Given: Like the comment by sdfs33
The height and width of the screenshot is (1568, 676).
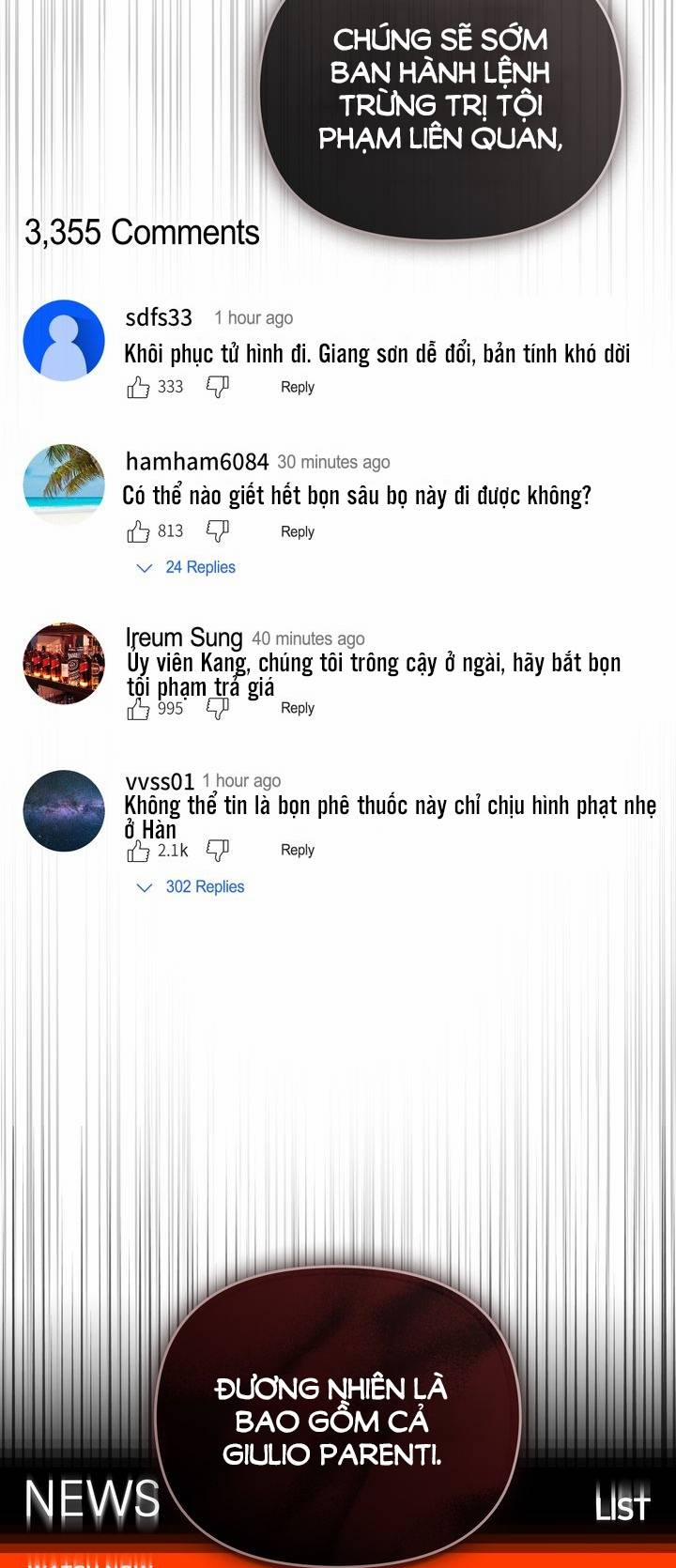Looking at the screenshot, I should (138, 387).
